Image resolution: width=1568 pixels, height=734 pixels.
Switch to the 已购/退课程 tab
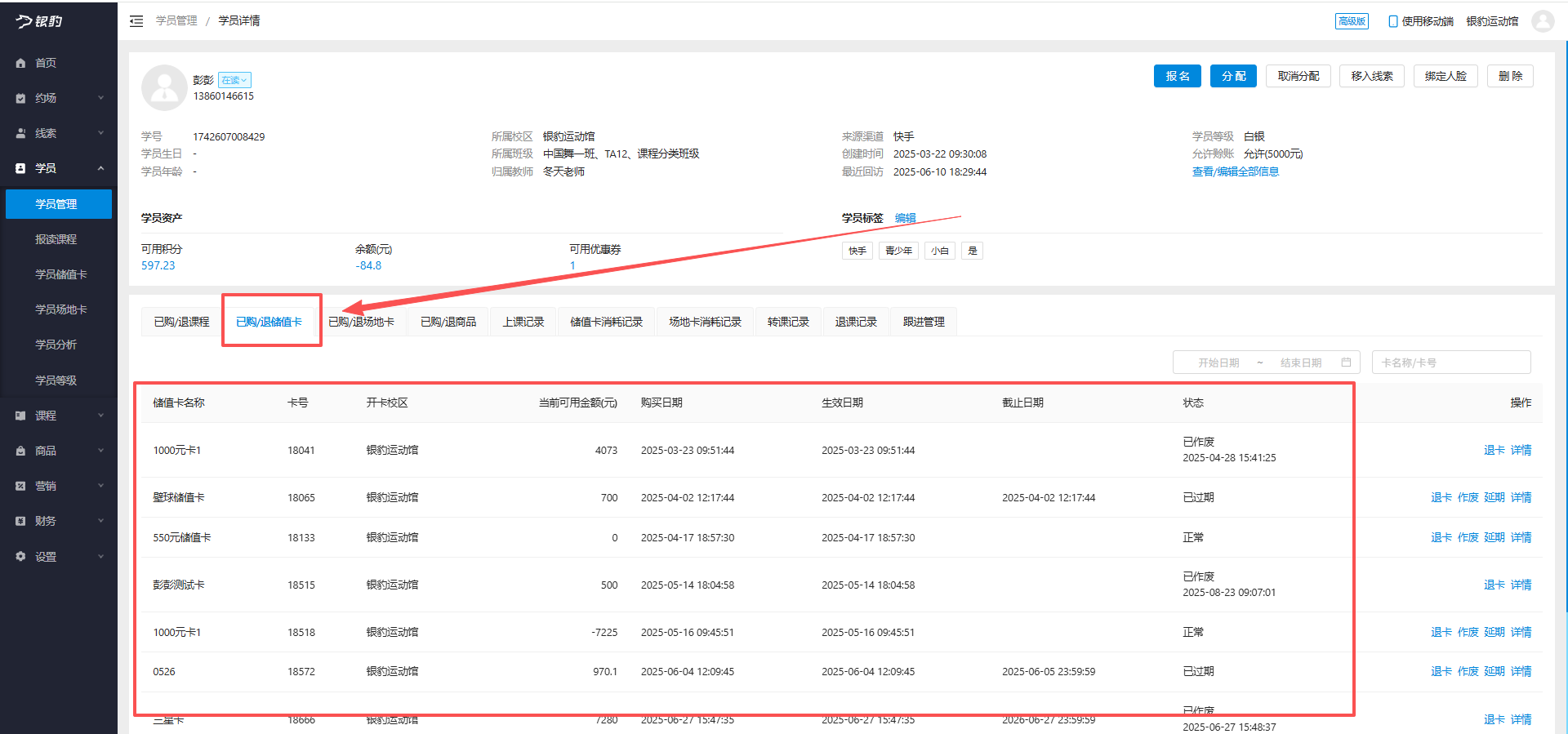pos(181,322)
